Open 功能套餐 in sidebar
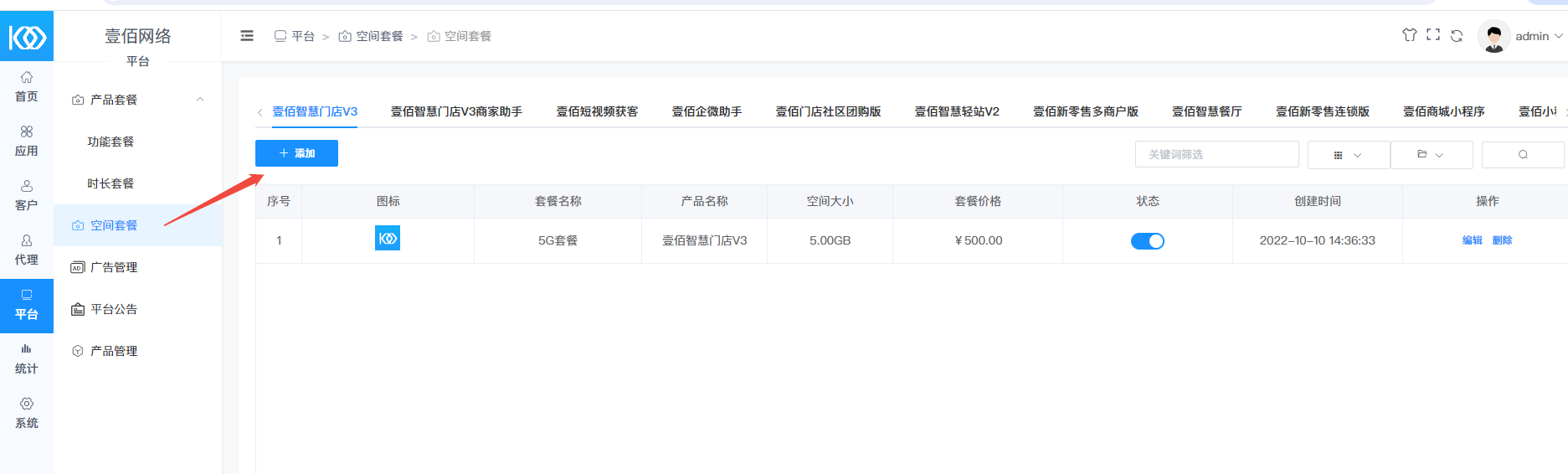 [x=111, y=142]
